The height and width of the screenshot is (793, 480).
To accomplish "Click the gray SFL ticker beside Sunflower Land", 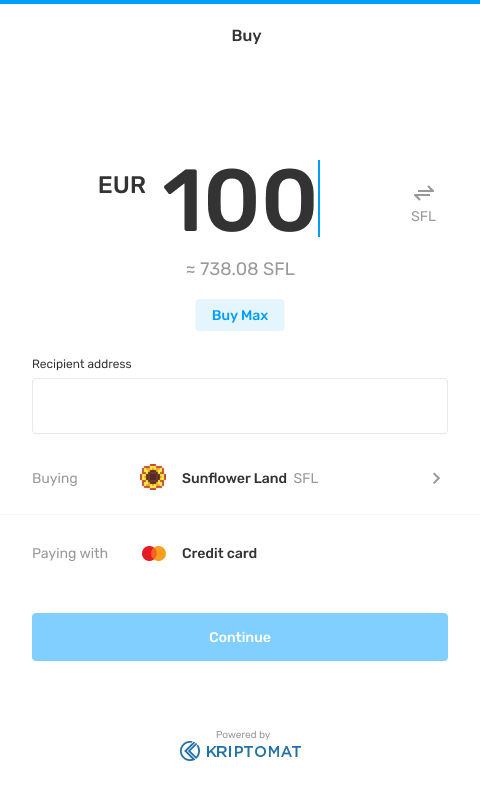I will click(306, 478).
